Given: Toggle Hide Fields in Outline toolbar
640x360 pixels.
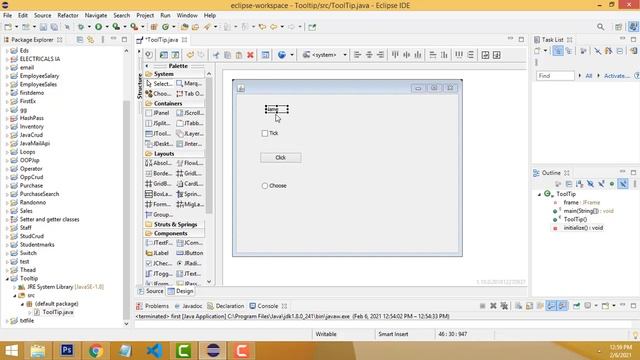Looking at the screenshot, I should [x=590, y=184].
